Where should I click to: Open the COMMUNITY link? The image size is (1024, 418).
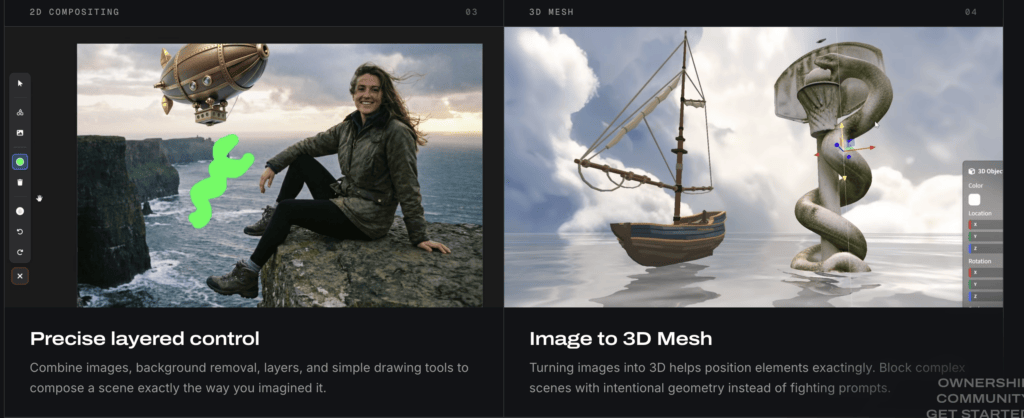pos(980,398)
